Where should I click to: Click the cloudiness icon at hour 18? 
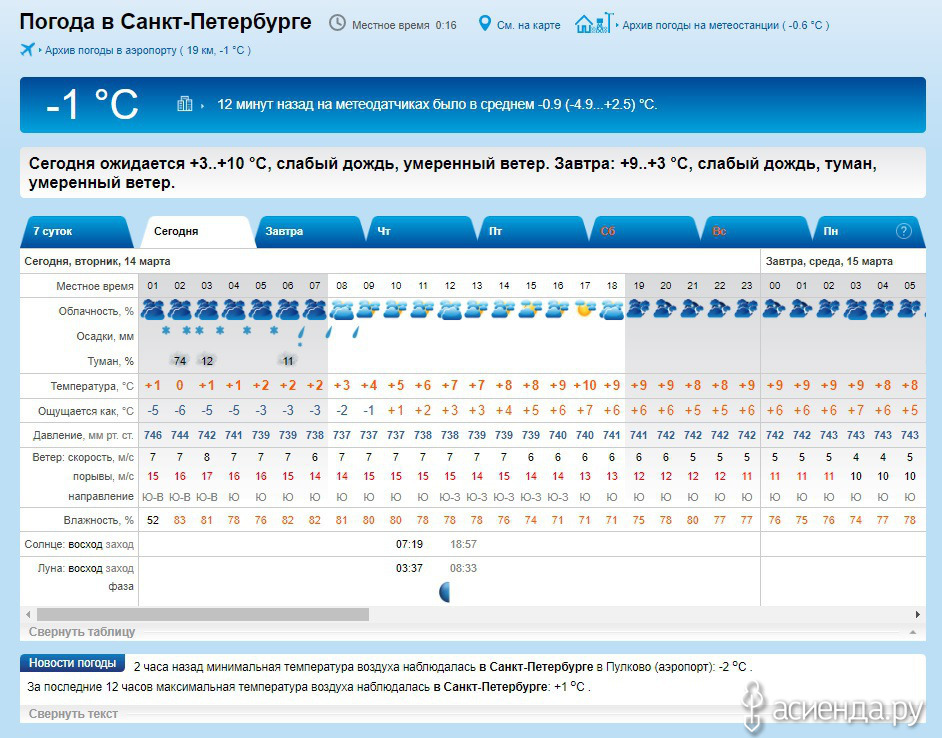pos(612,310)
